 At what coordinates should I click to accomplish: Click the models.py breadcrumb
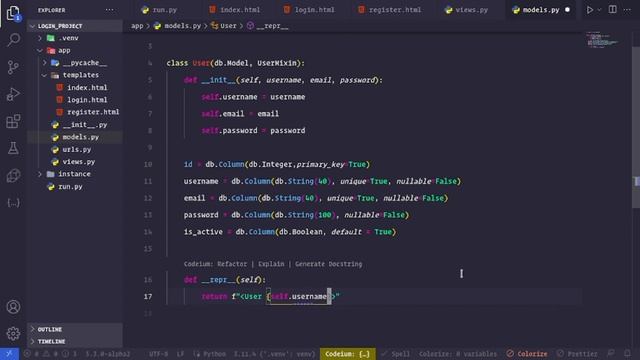[178, 26]
